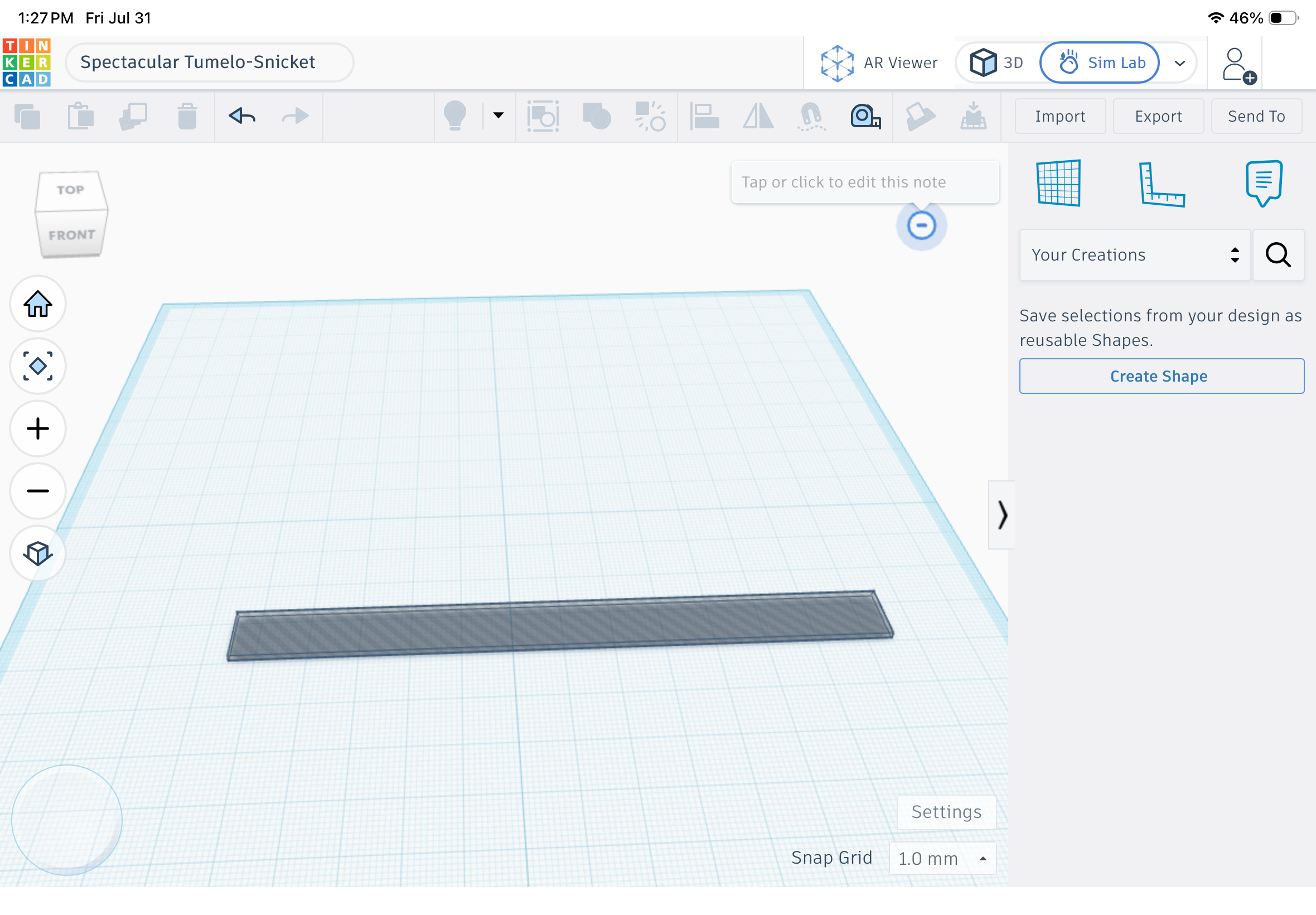Click the Duplicate and repeat icon

click(133, 117)
